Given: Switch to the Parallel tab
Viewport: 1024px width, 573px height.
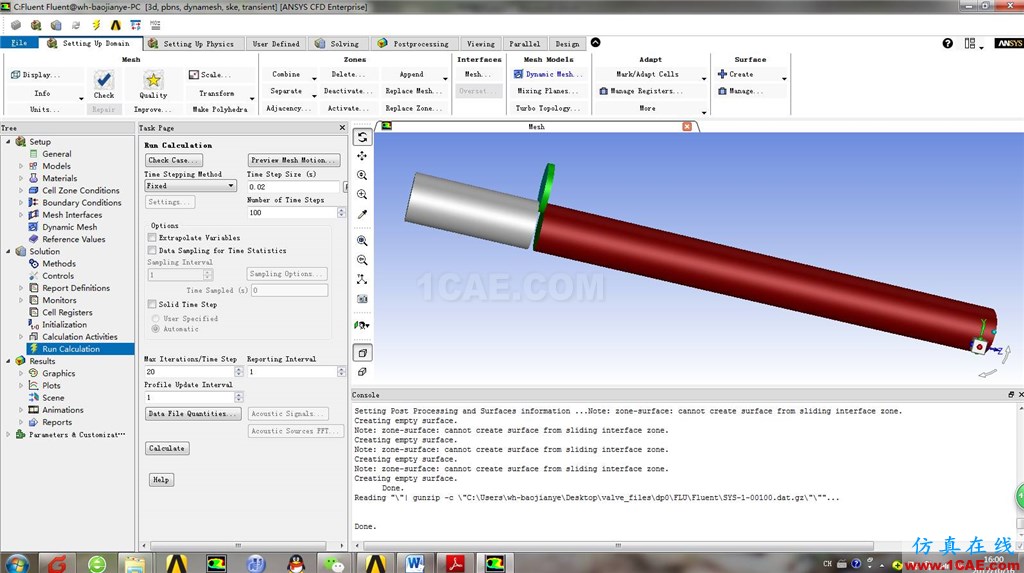Looking at the screenshot, I should pyautogui.click(x=524, y=44).
